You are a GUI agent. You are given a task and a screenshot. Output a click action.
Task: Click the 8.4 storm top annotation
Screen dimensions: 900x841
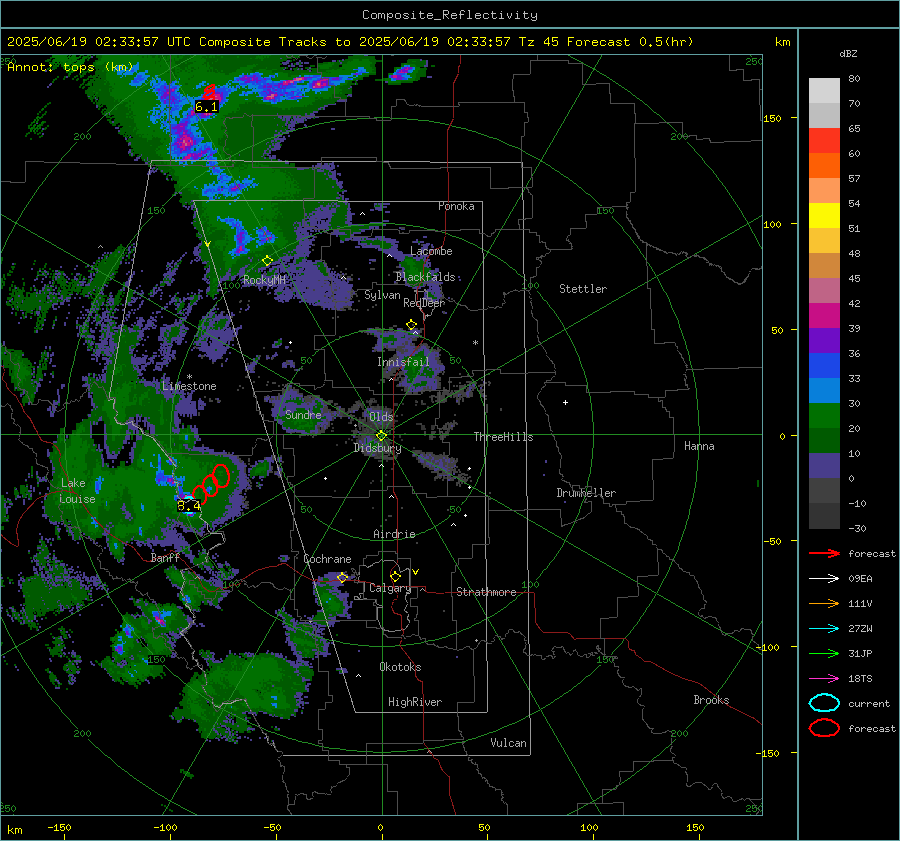pyautogui.click(x=189, y=506)
